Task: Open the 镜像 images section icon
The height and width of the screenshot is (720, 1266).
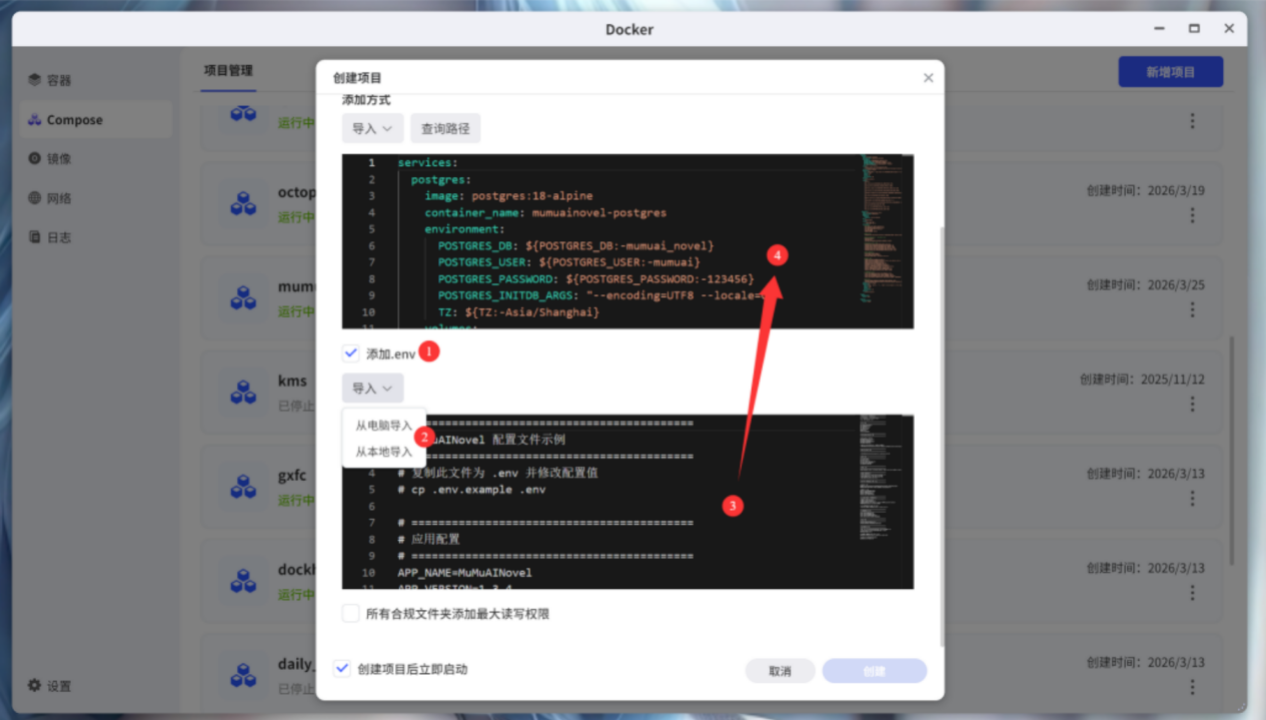Action: [x=34, y=158]
